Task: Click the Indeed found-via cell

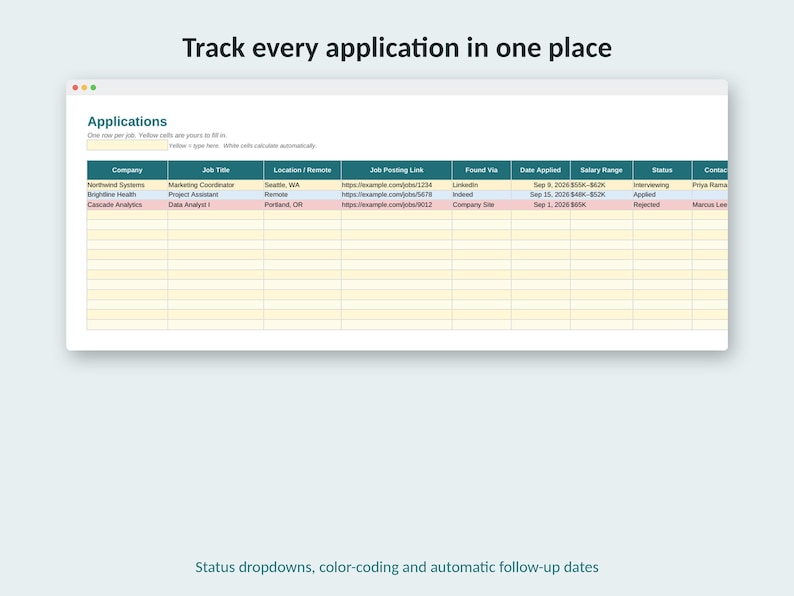Action: pyautogui.click(x=482, y=194)
